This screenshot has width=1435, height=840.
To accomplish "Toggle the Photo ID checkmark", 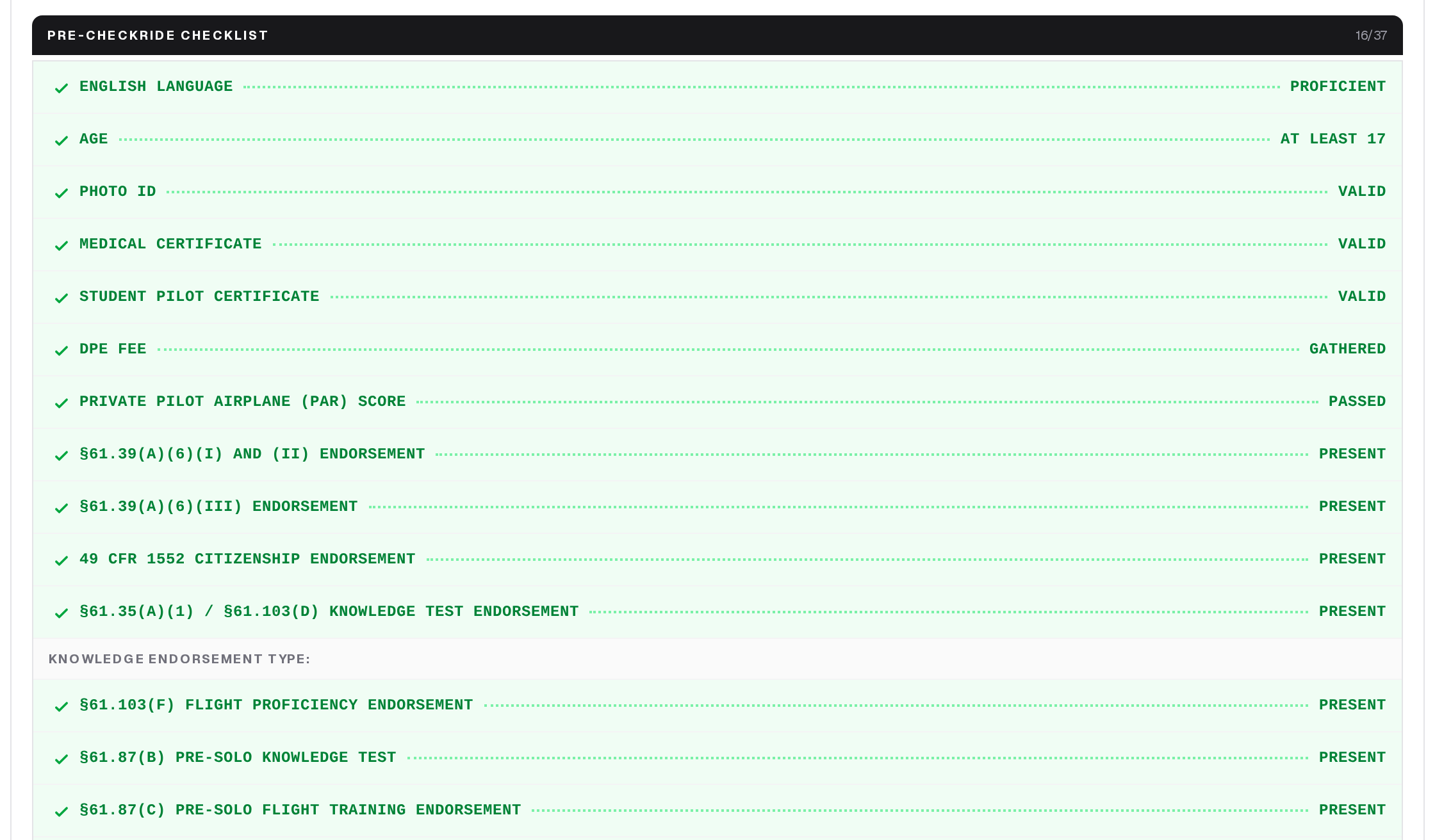I will tap(61, 193).
